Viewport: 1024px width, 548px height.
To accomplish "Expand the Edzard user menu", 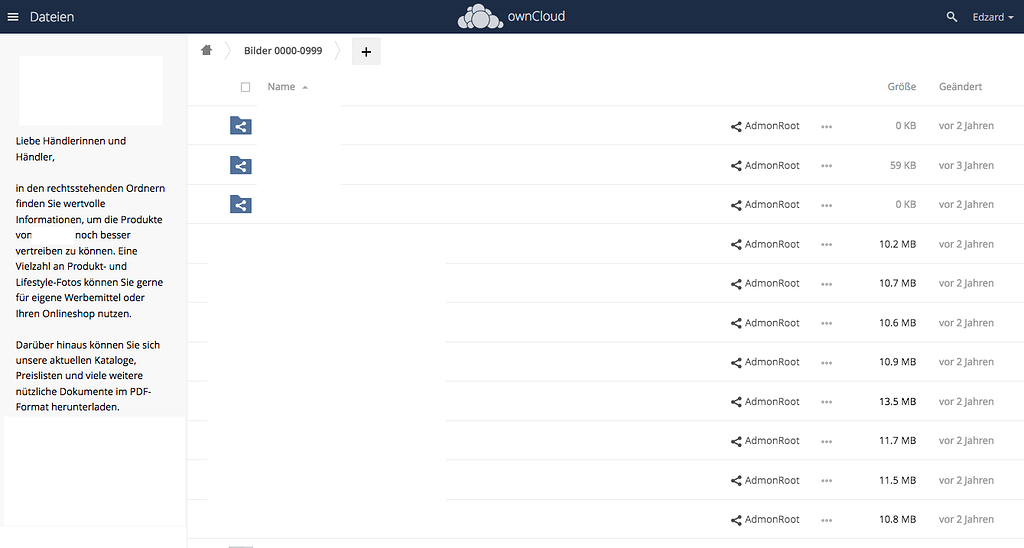I will (x=993, y=17).
